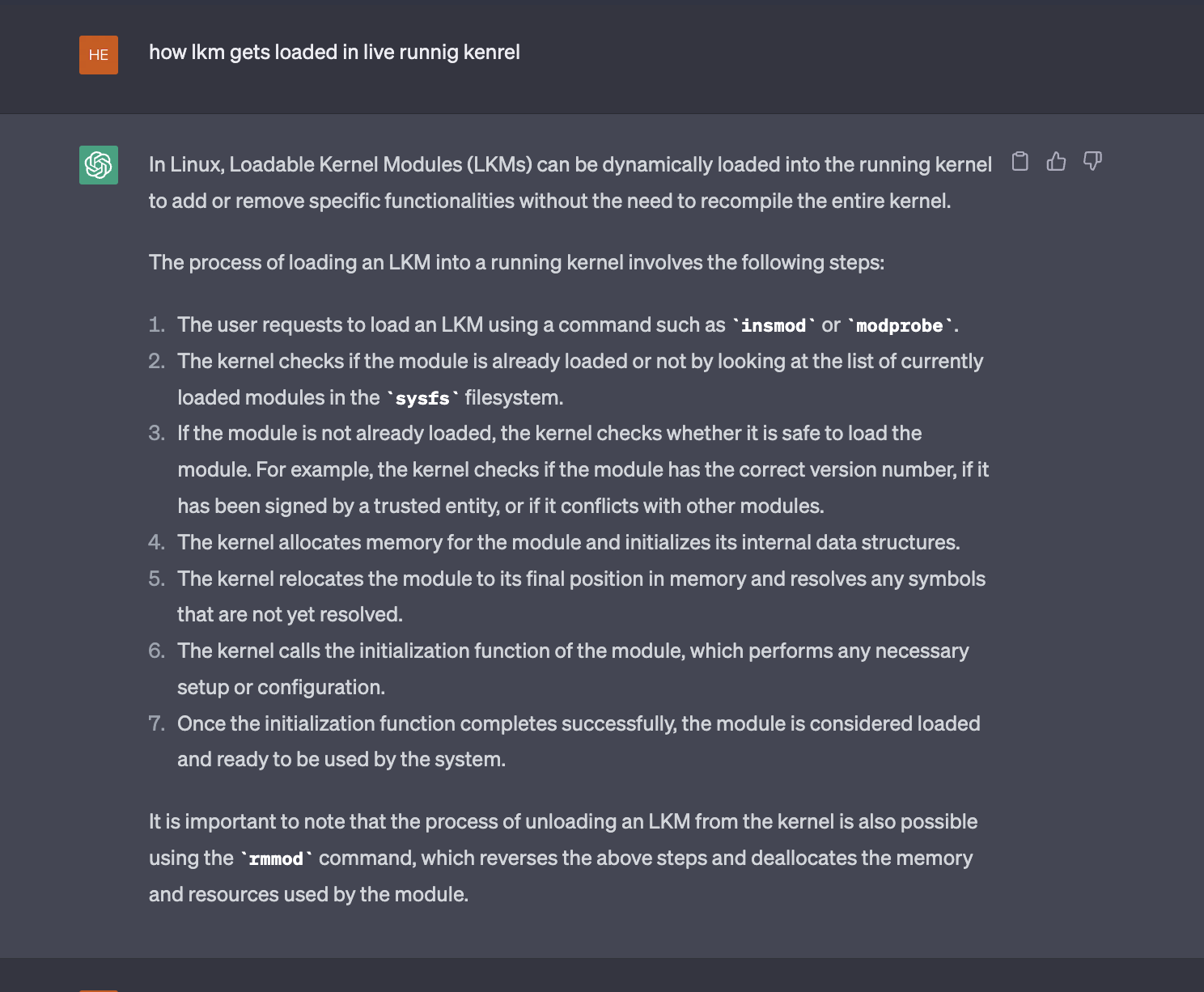
Task: Click the modprobe inline code
Action: coord(900,325)
